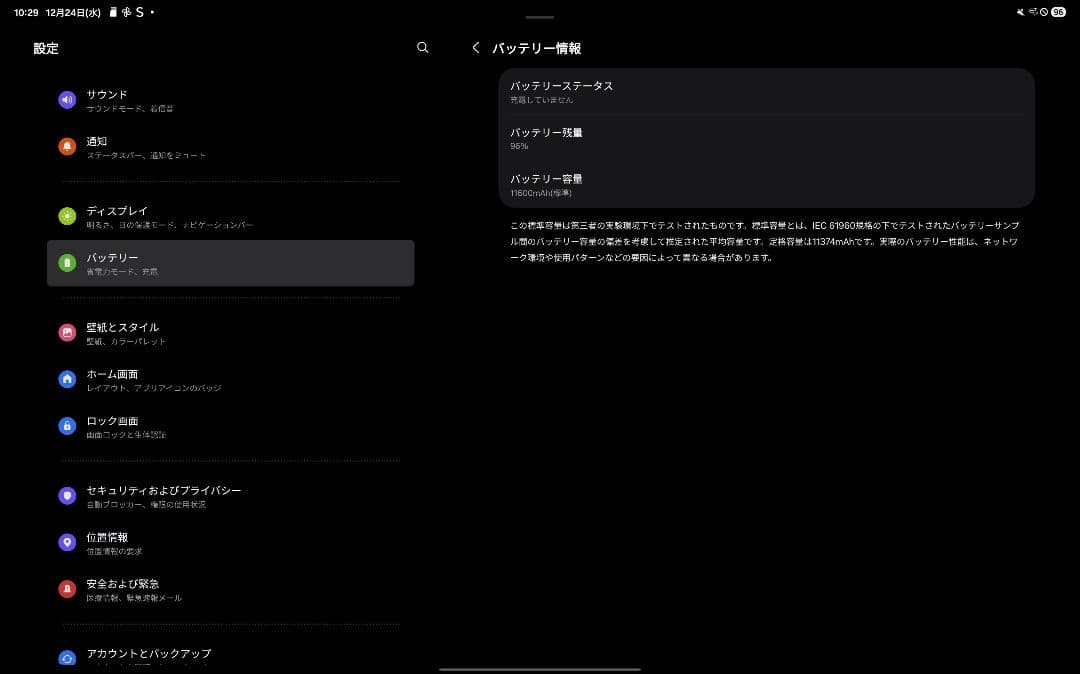1080x674 pixels.
Task: Click the blue ロック画面 padlock icon
Action: (x=67, y=426)
